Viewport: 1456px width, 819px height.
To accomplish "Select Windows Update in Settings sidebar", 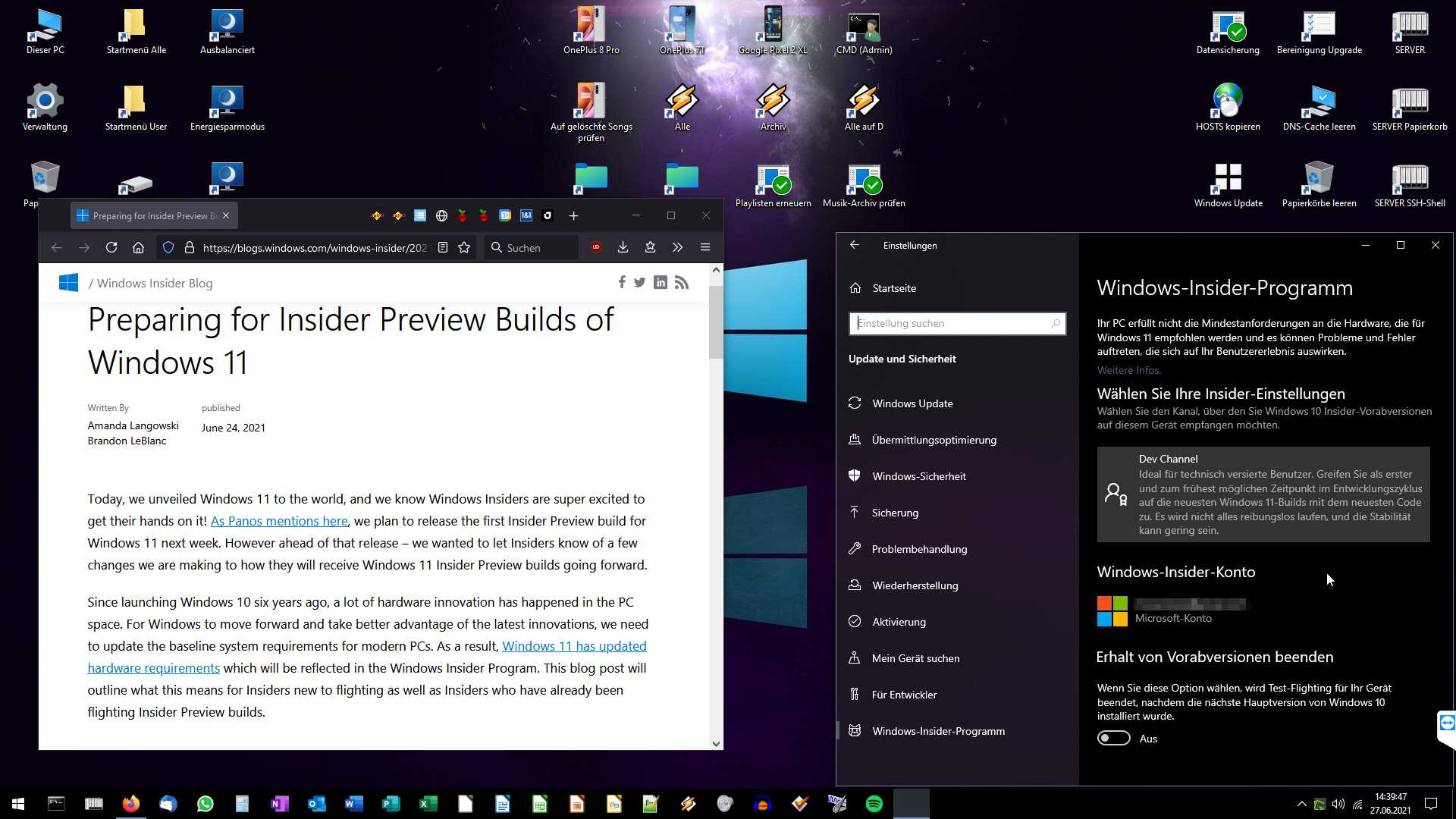I will (957, 403).
